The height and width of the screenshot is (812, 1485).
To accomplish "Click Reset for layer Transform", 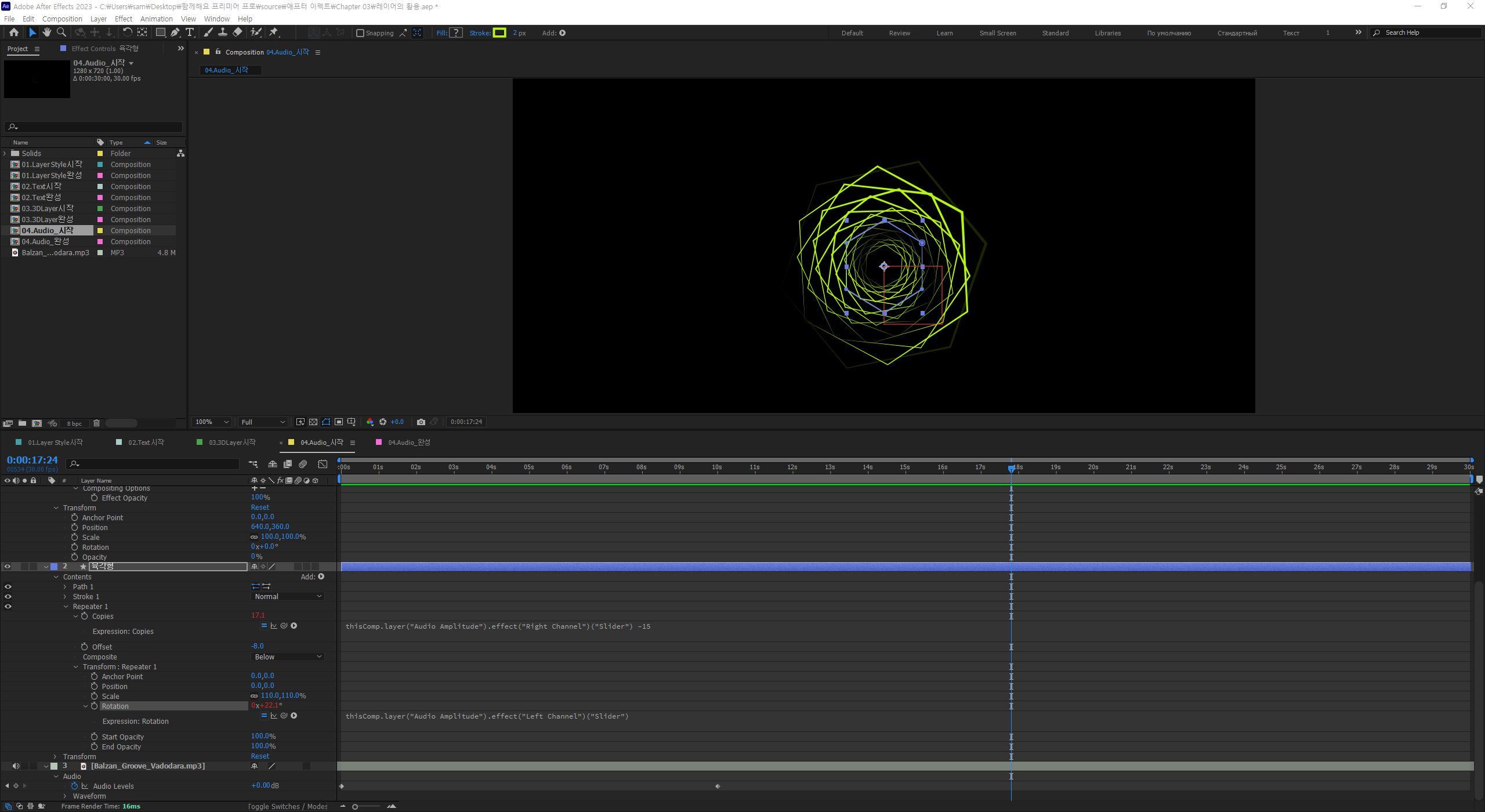I will pos(260,756).
